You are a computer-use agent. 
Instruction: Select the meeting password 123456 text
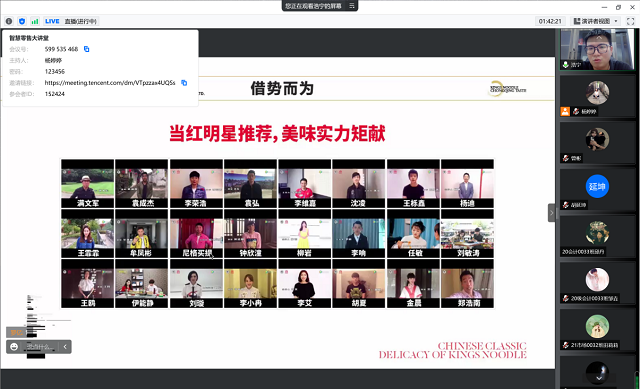55,71
